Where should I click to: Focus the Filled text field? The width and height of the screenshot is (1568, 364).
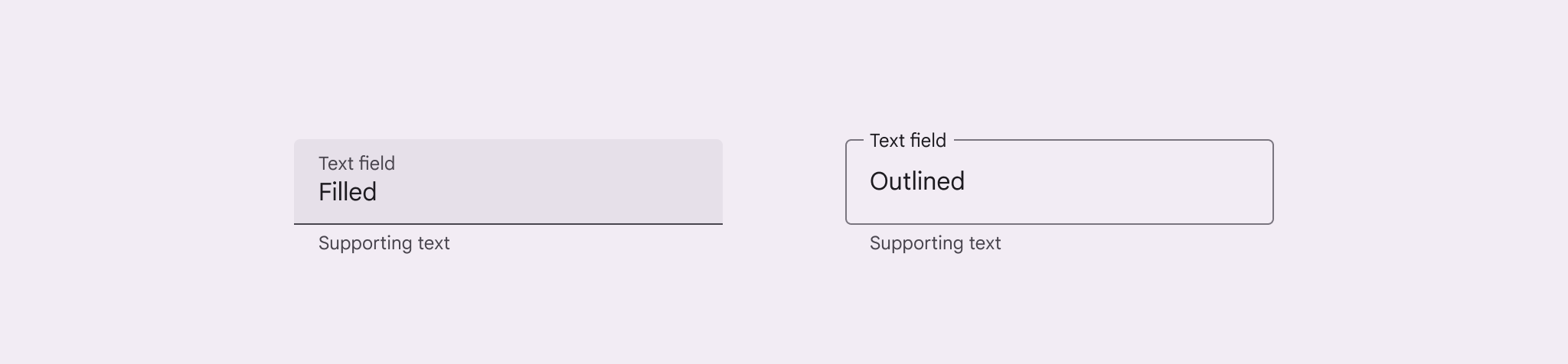[x=508, y=182]
